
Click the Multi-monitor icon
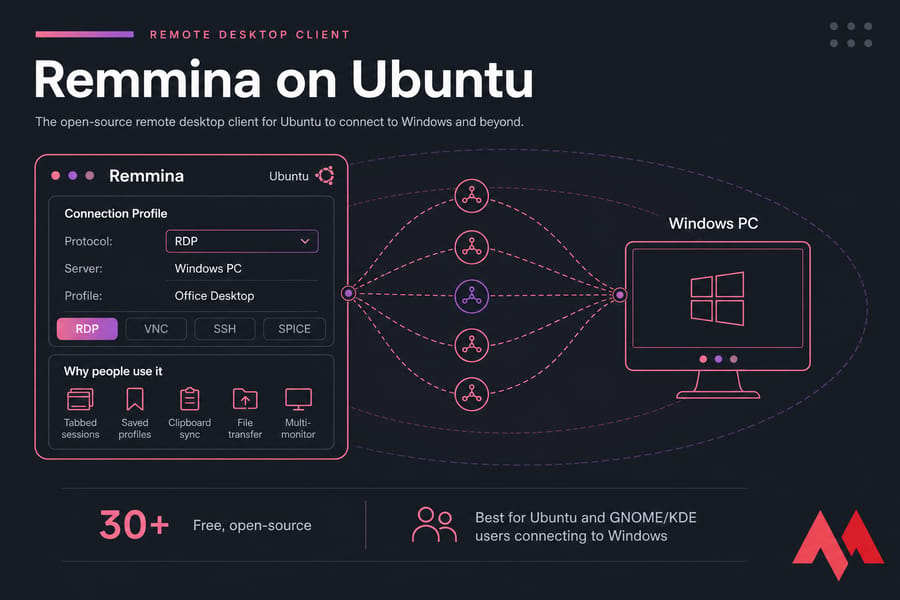click(298, 400)
